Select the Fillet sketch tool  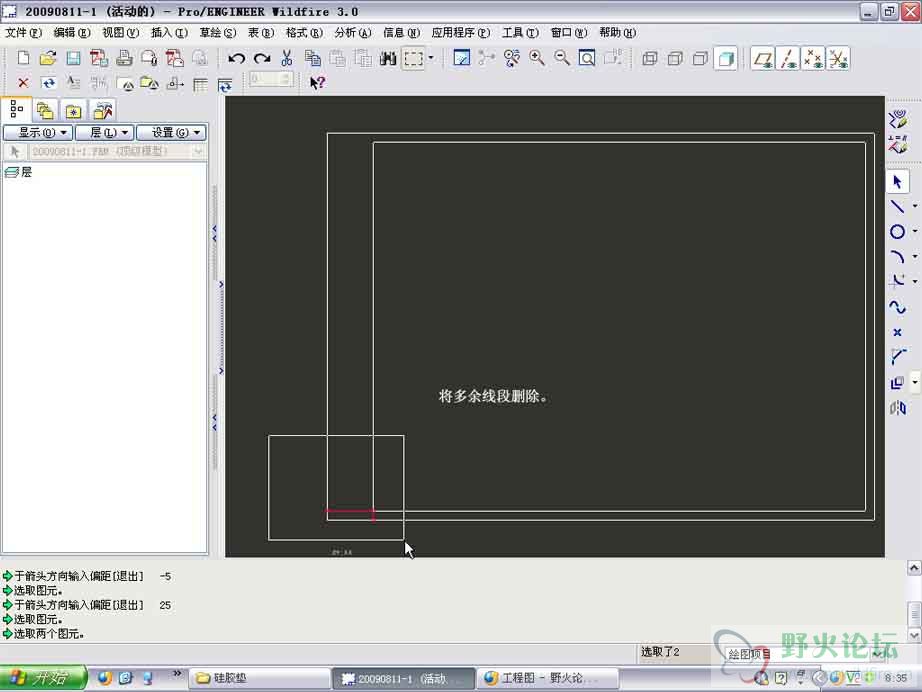pos(897,282)
